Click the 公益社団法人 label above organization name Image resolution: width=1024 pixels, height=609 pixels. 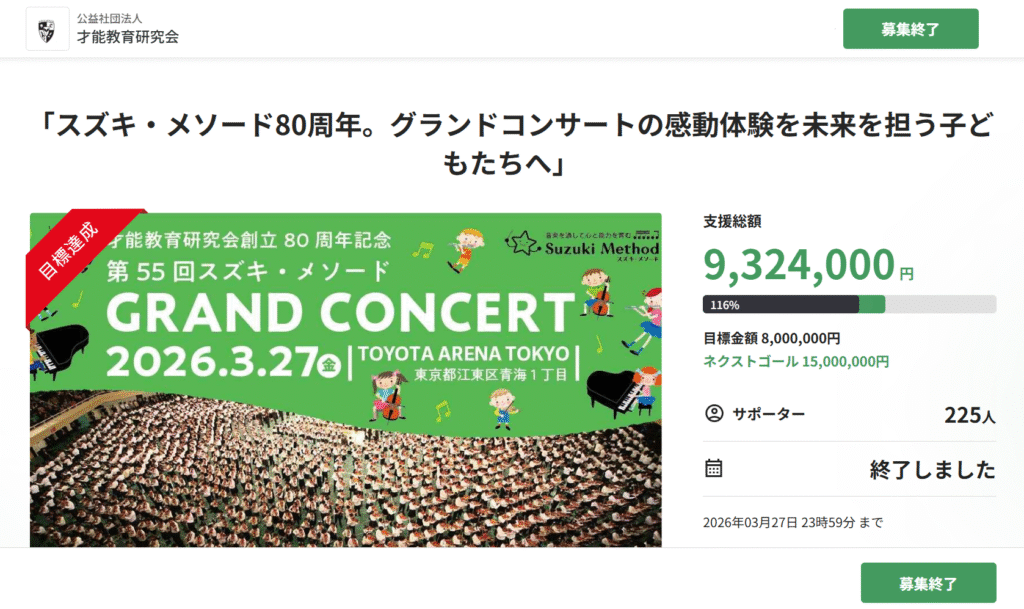tap(117, 19)
